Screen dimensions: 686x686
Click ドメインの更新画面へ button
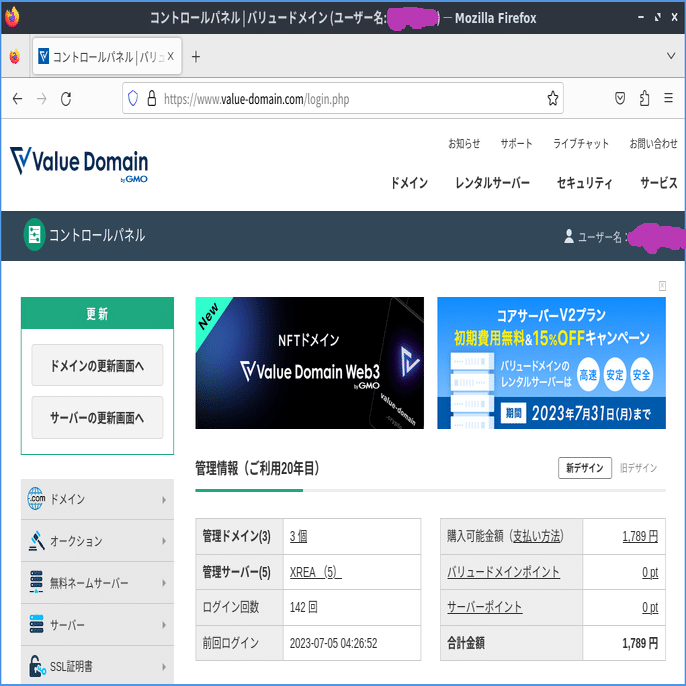97,365
